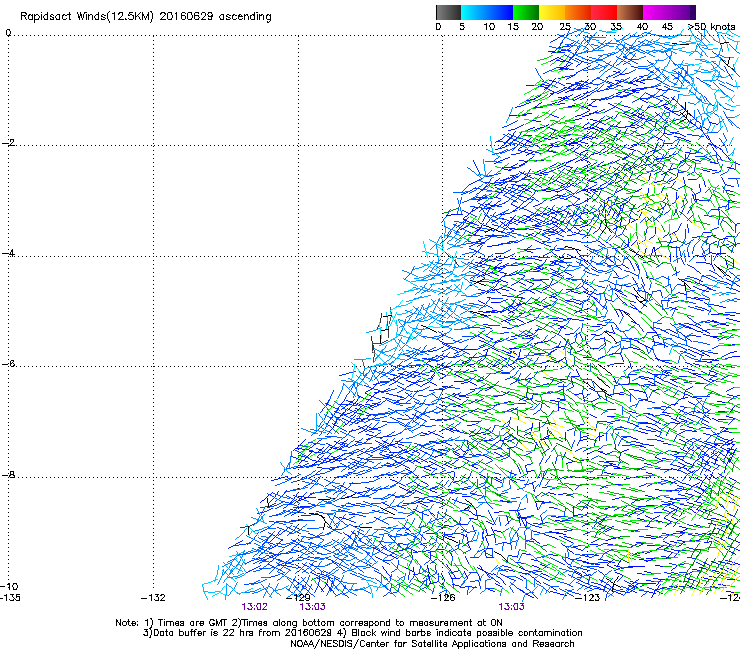Click the '-132' longitude axis label

(153, 598)
